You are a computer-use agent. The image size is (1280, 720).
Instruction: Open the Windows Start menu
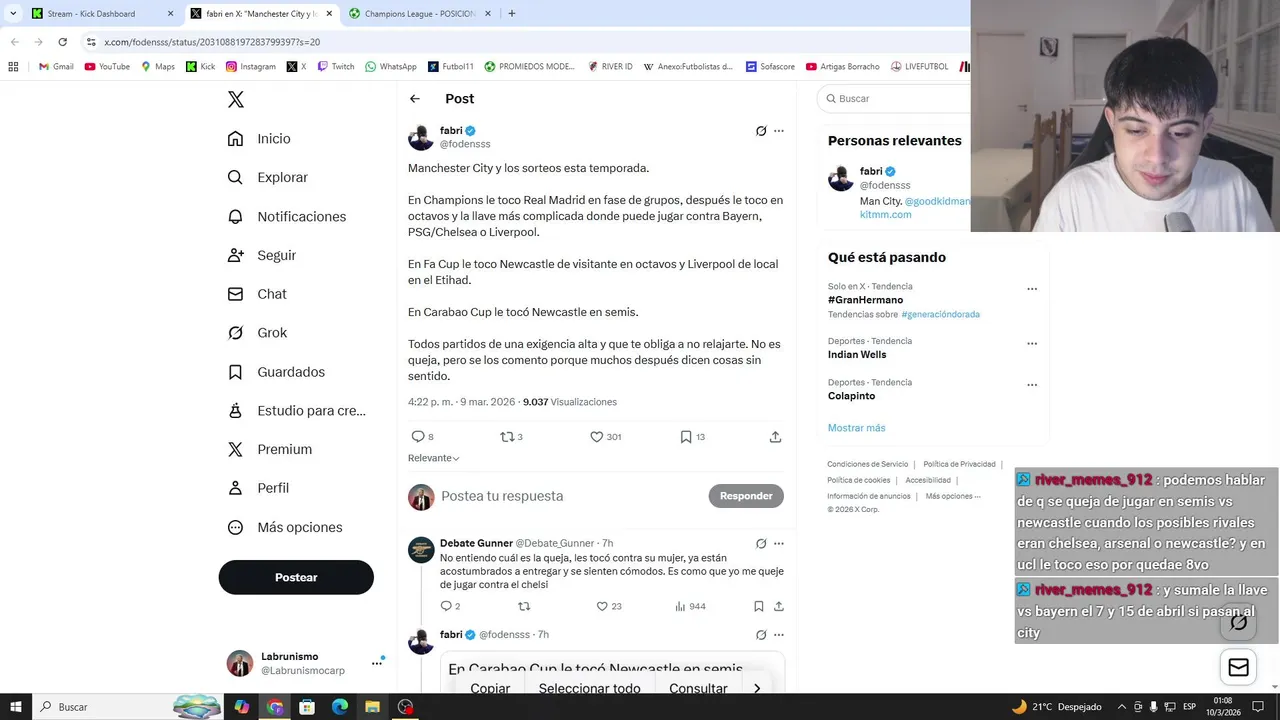[x=15, y=707]
